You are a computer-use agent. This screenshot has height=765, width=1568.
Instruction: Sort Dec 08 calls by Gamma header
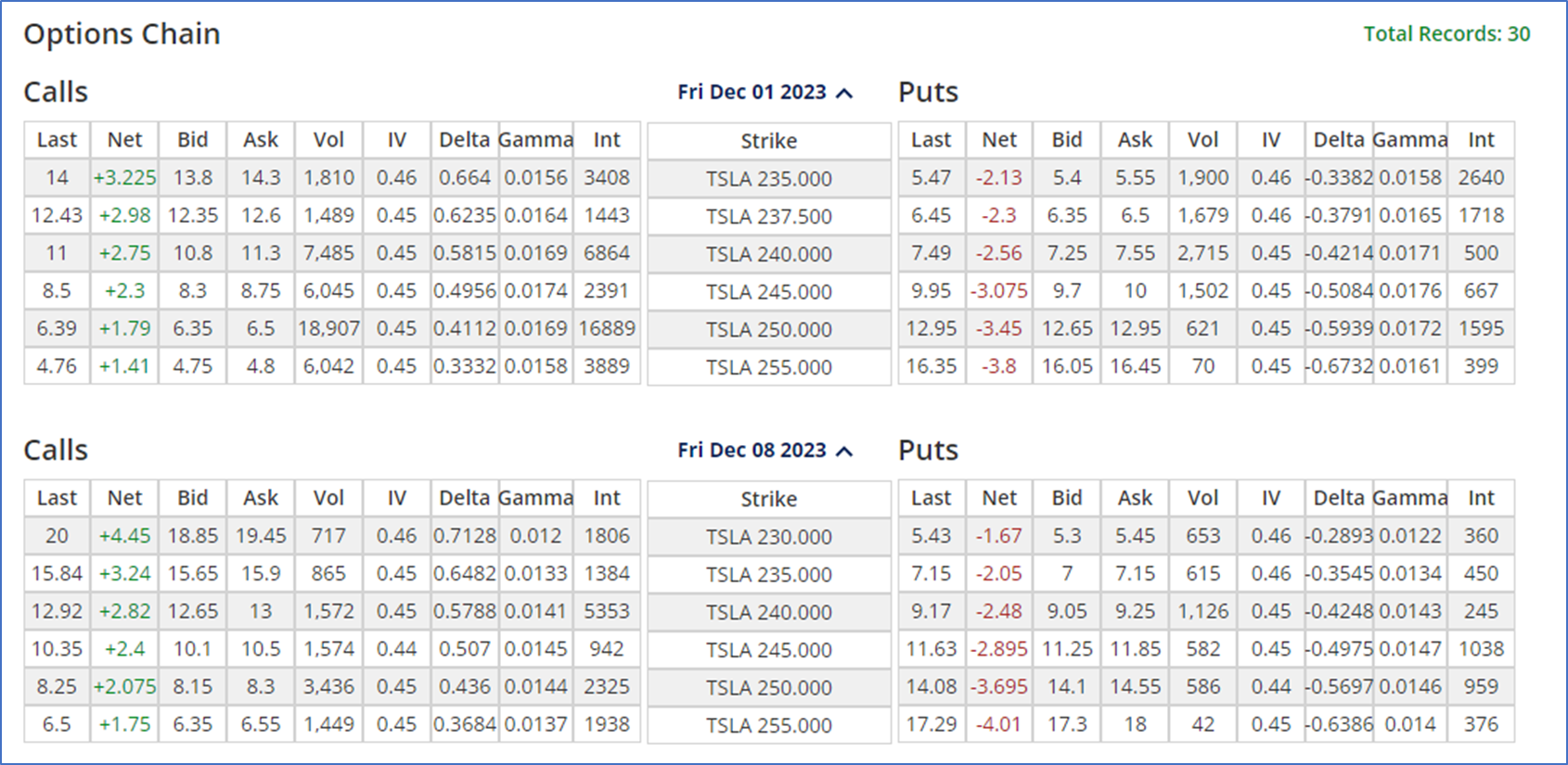tap(535, 498)
